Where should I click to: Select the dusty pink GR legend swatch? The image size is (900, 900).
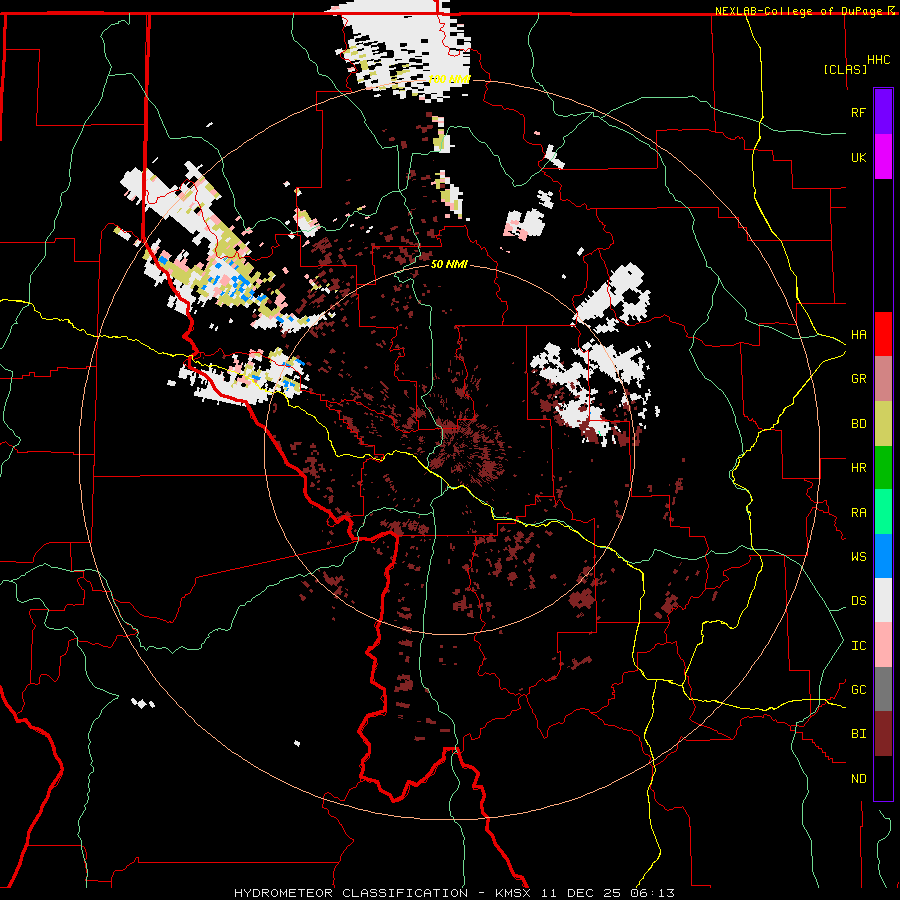tap(883, 379)
